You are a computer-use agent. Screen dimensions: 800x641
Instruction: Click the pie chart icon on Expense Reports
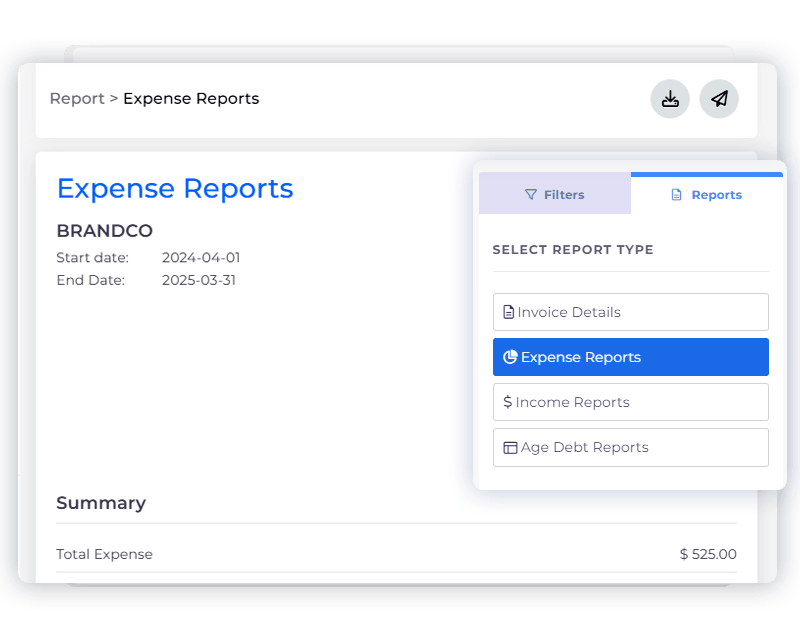510,357
